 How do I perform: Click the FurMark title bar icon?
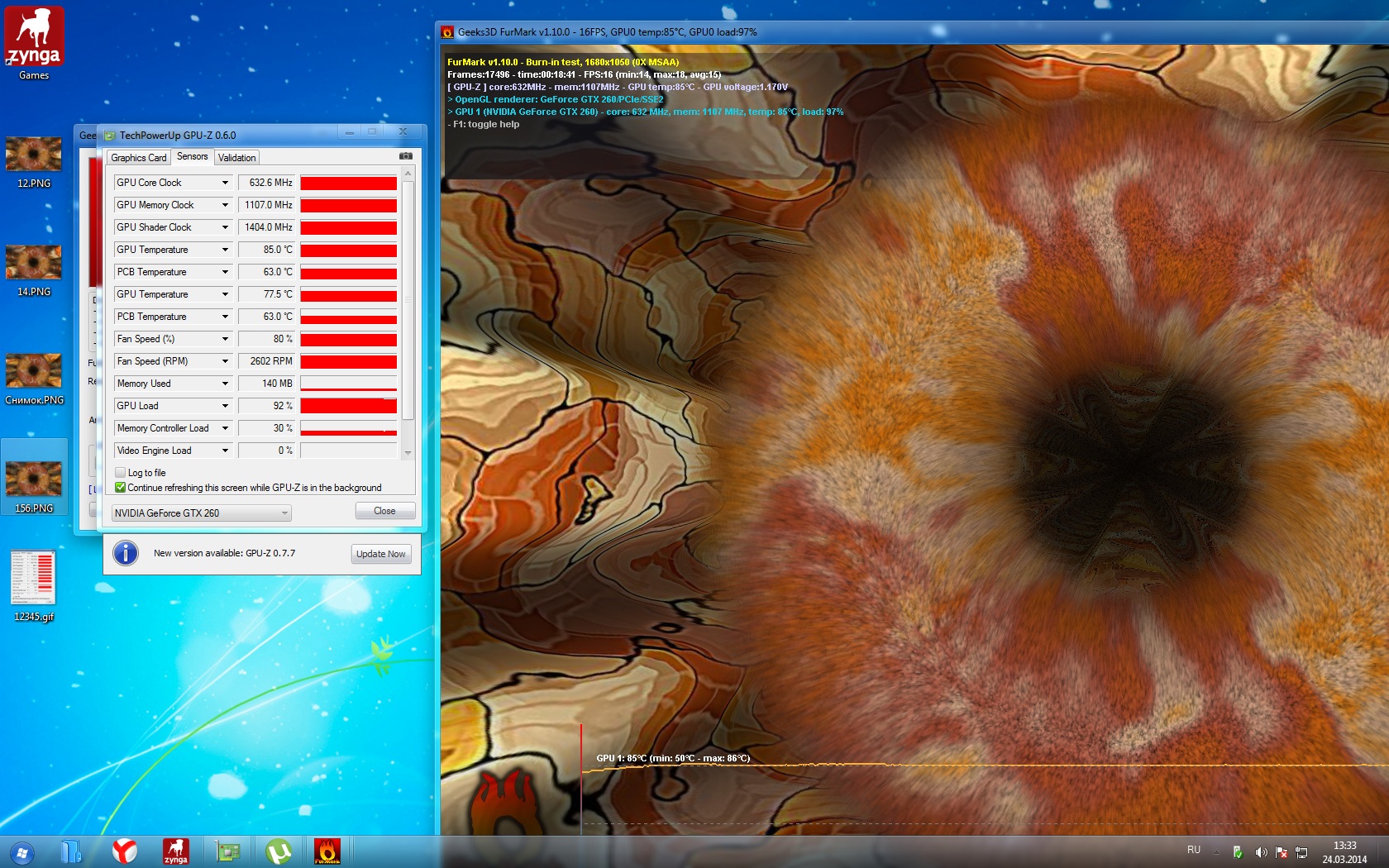[x=447, y=32]
